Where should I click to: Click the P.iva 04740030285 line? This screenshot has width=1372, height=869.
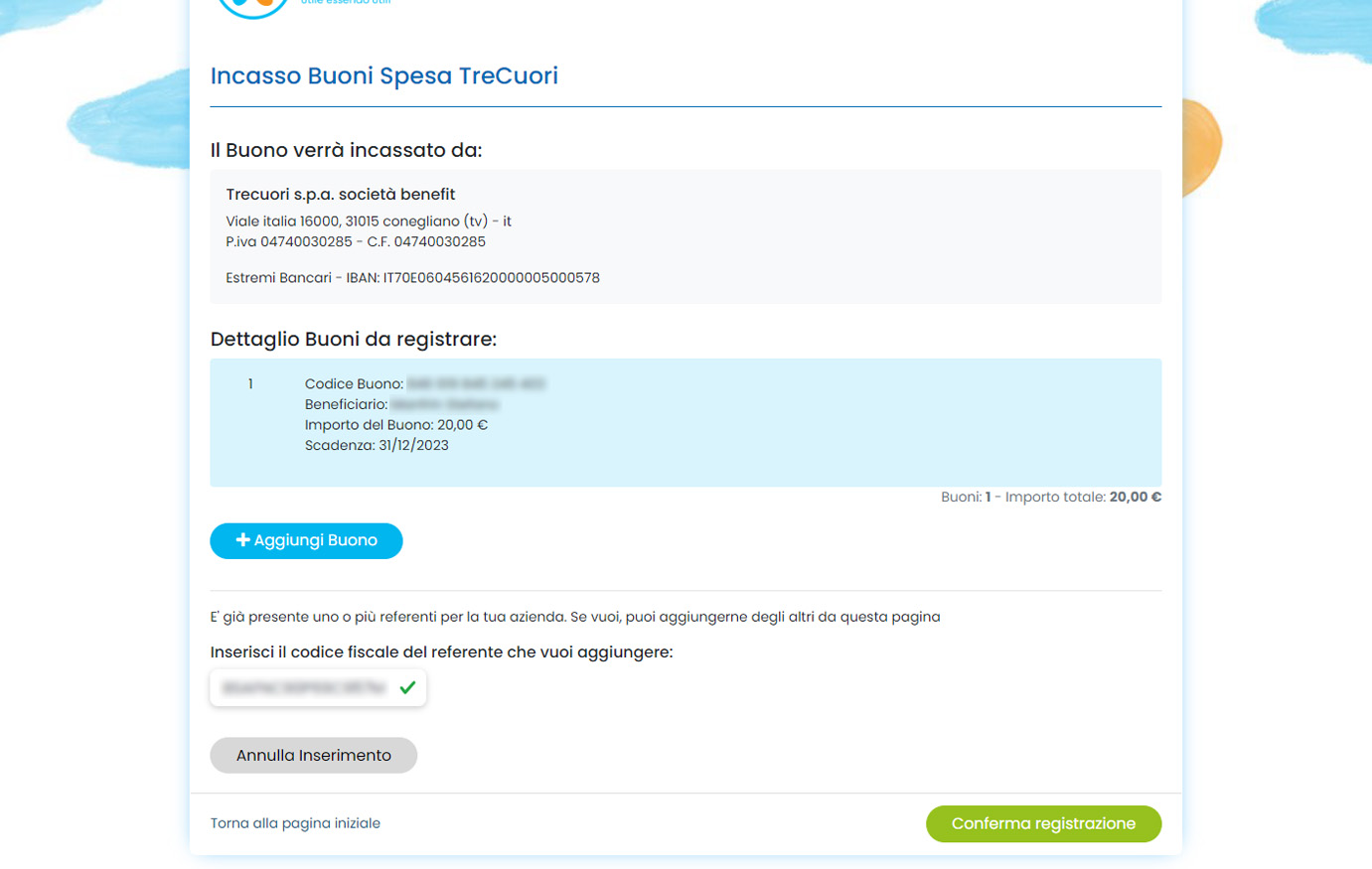coord(356,241)
